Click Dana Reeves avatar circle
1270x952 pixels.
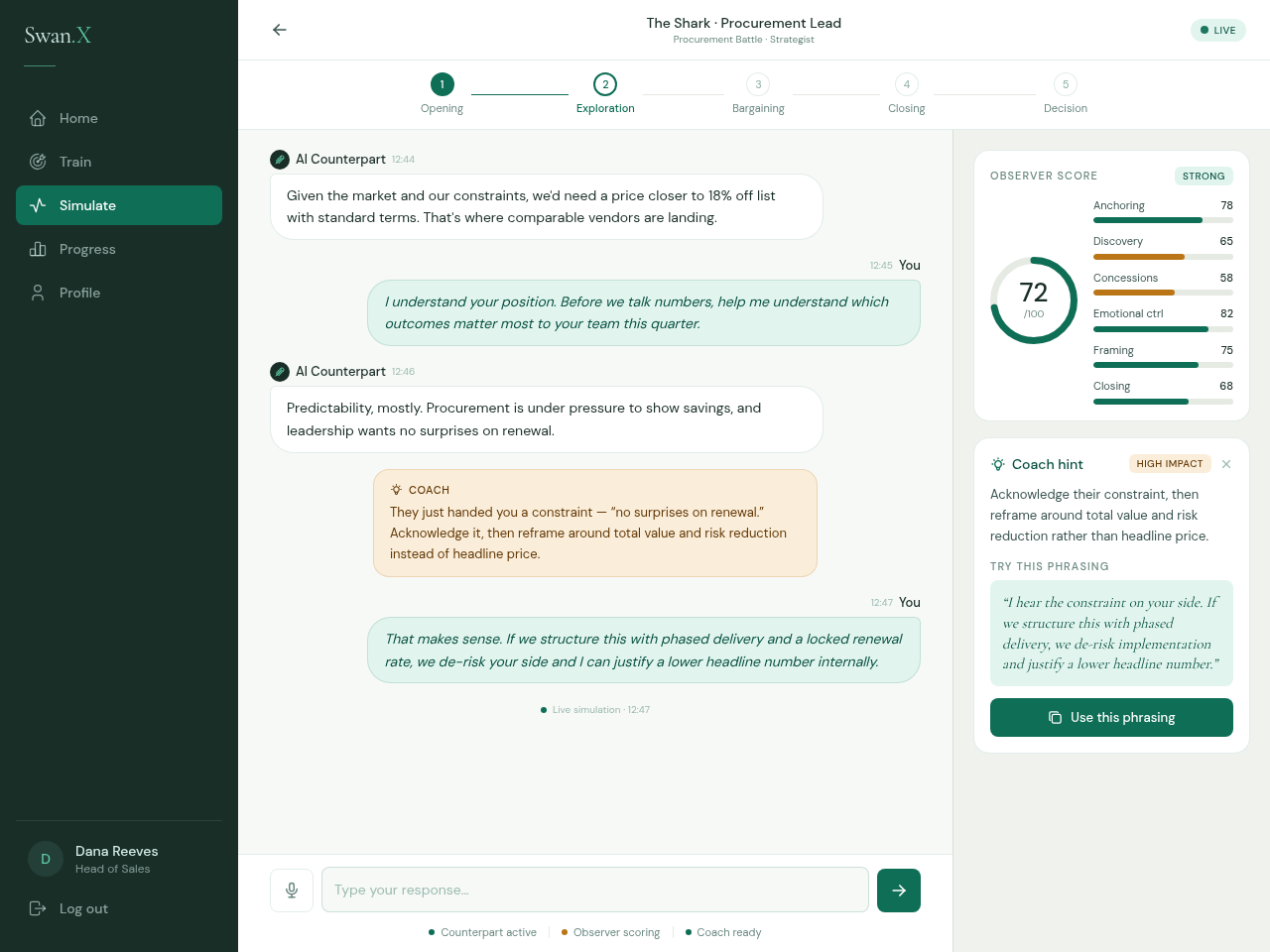46,859
